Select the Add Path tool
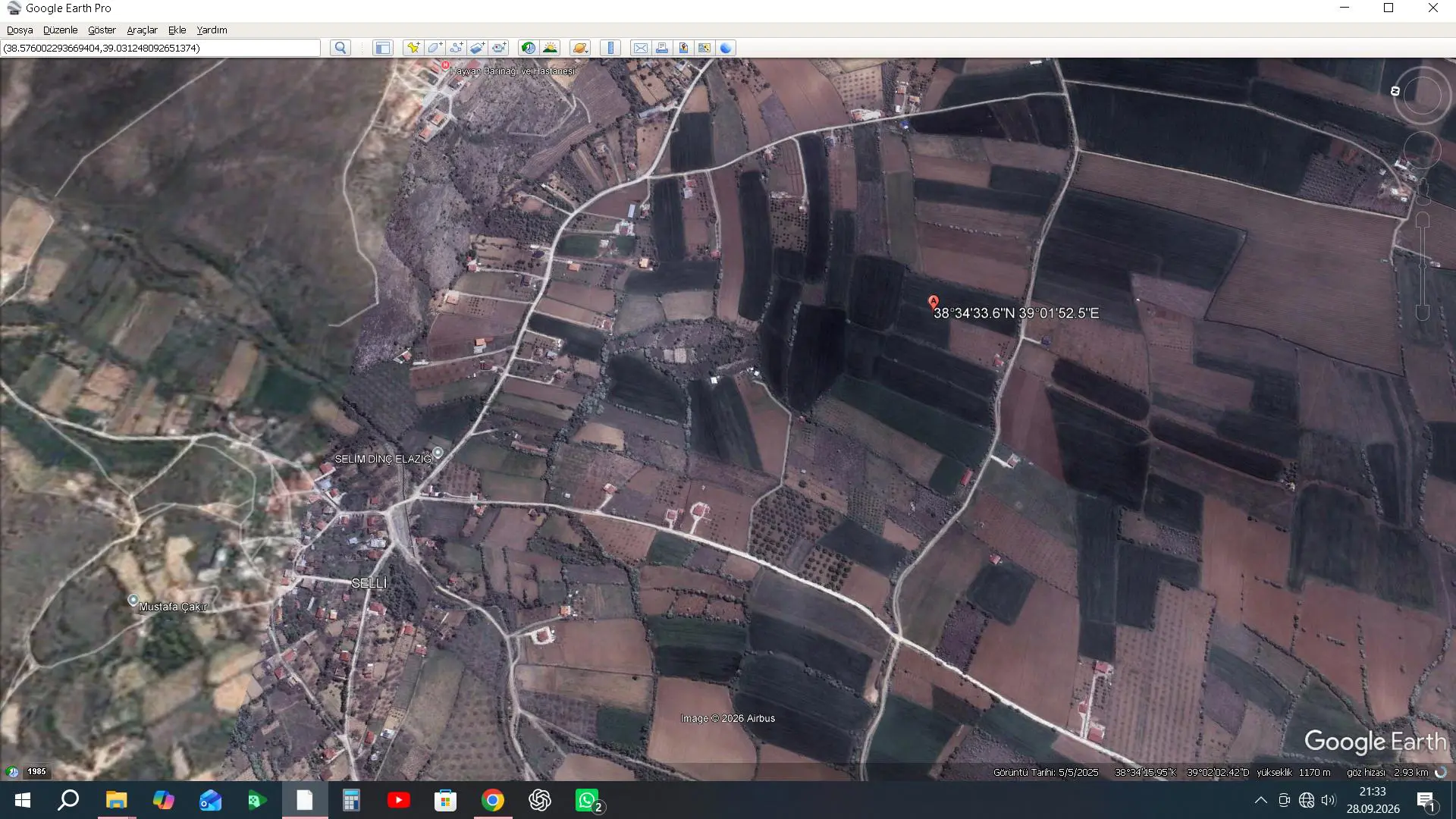Viewport: 1456px width, 819px height. tap(456, 48)
